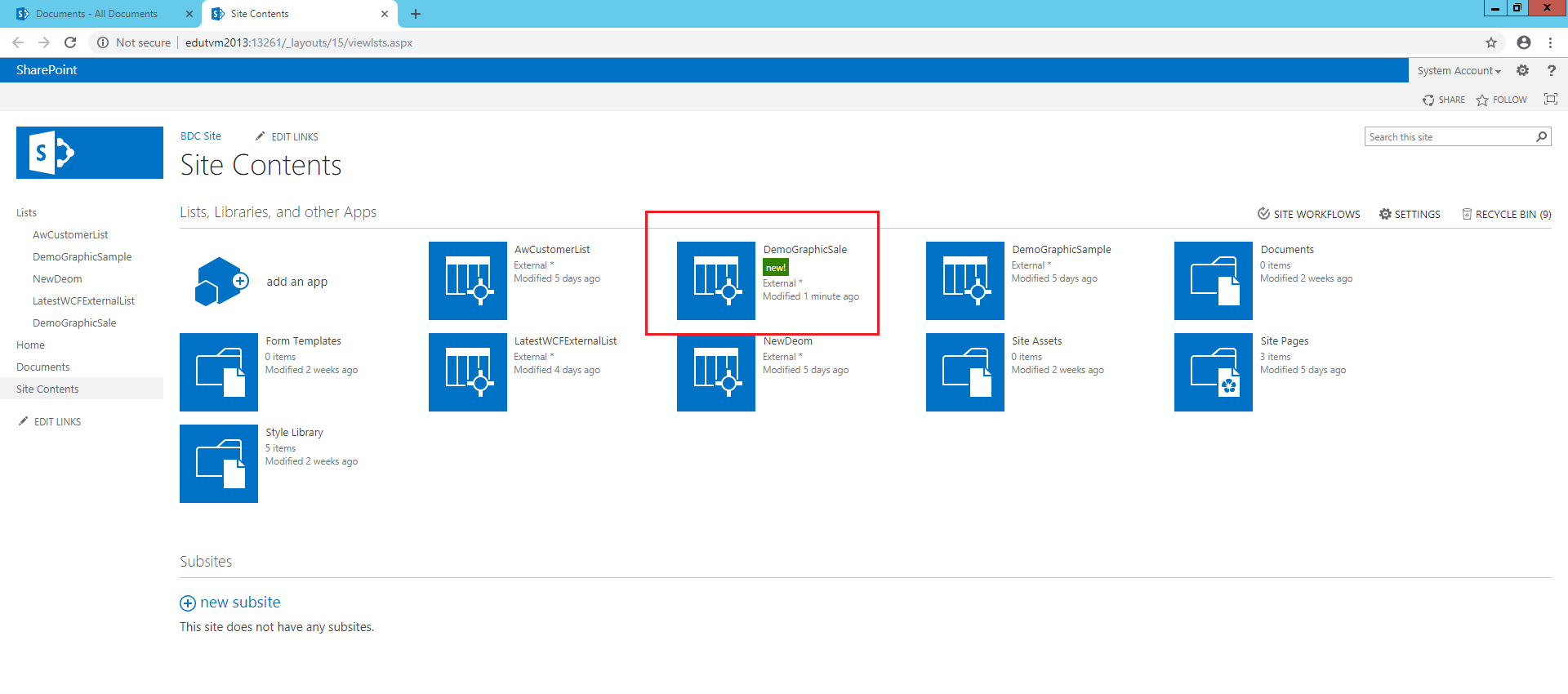Select Site Contents in the left navigation

pyautogui.click(x=47, y=389)
